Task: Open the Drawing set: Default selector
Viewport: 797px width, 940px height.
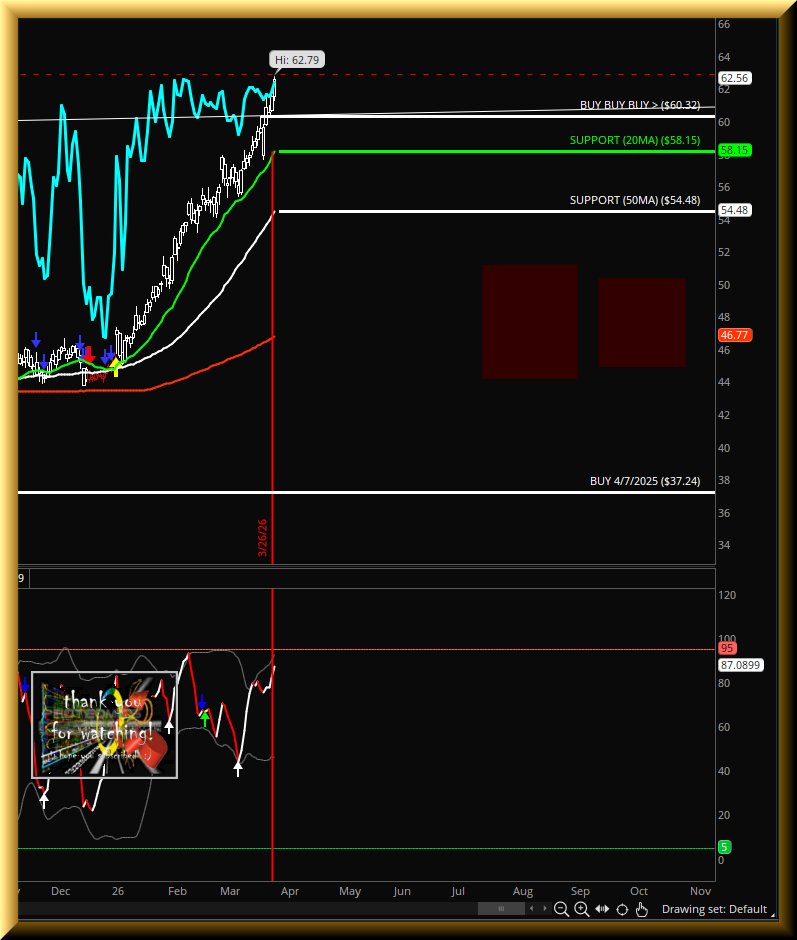Action: point(714,909)
